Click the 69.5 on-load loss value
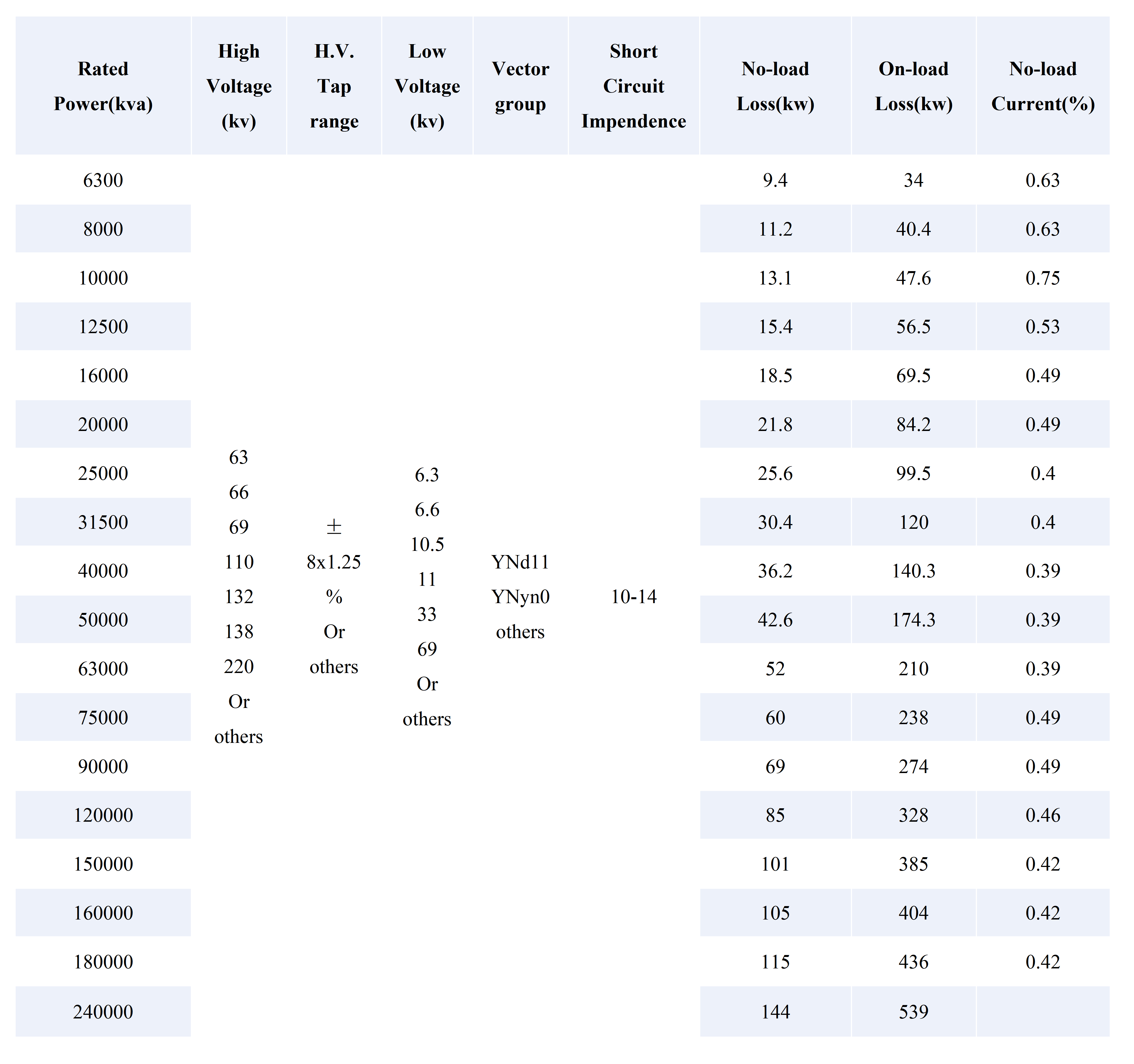 tap(914, 375)
